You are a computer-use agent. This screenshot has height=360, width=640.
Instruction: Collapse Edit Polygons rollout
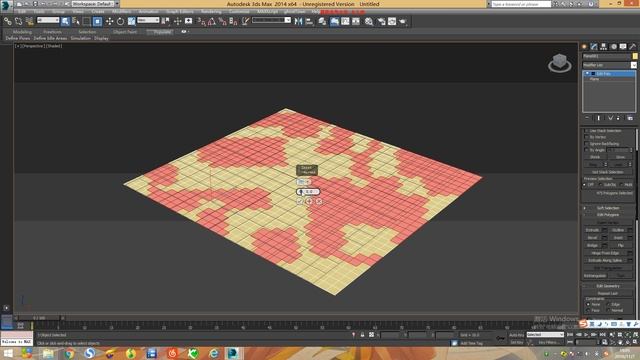[608, 215]
